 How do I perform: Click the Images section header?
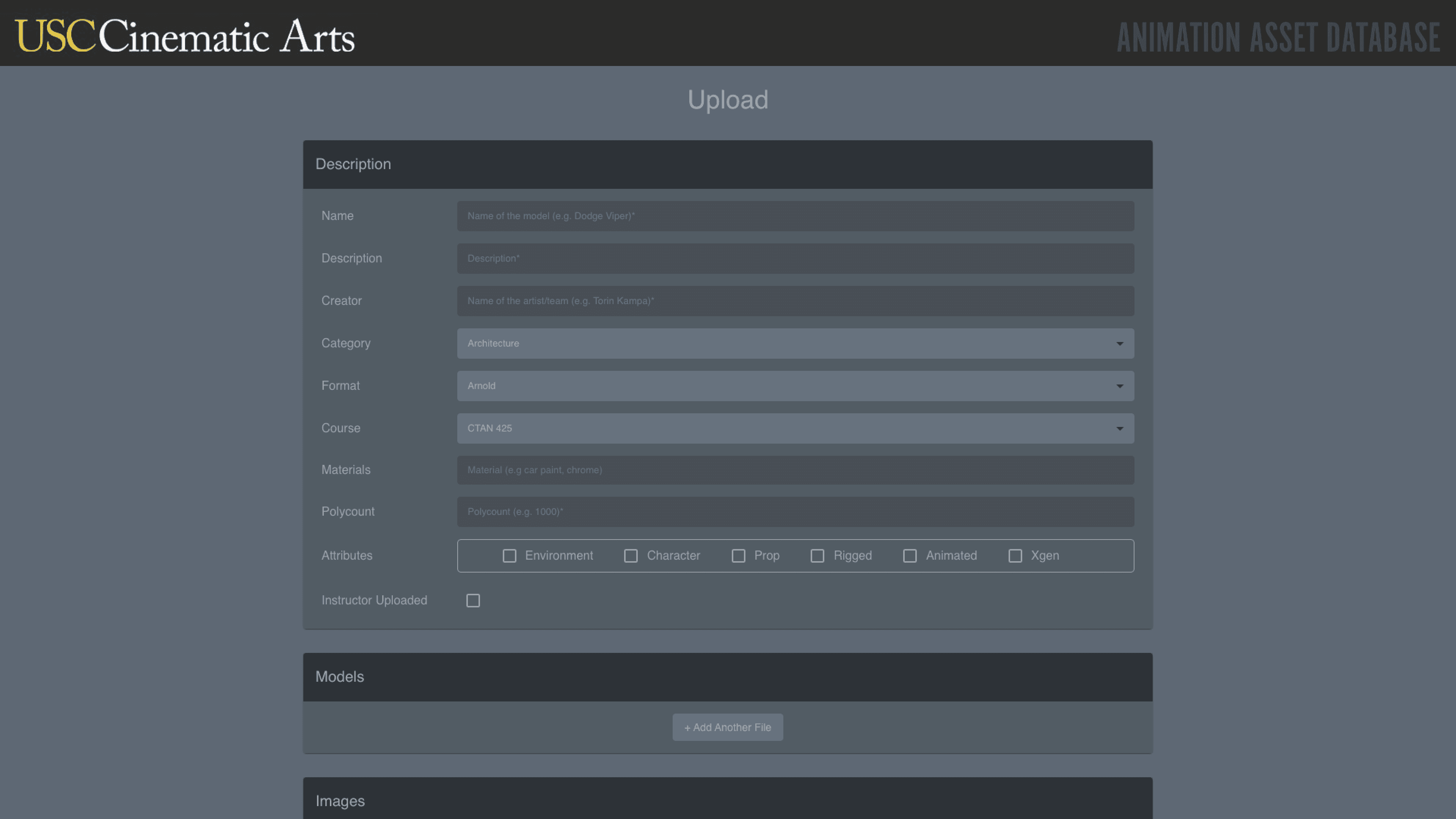click(x=728, y=798)
